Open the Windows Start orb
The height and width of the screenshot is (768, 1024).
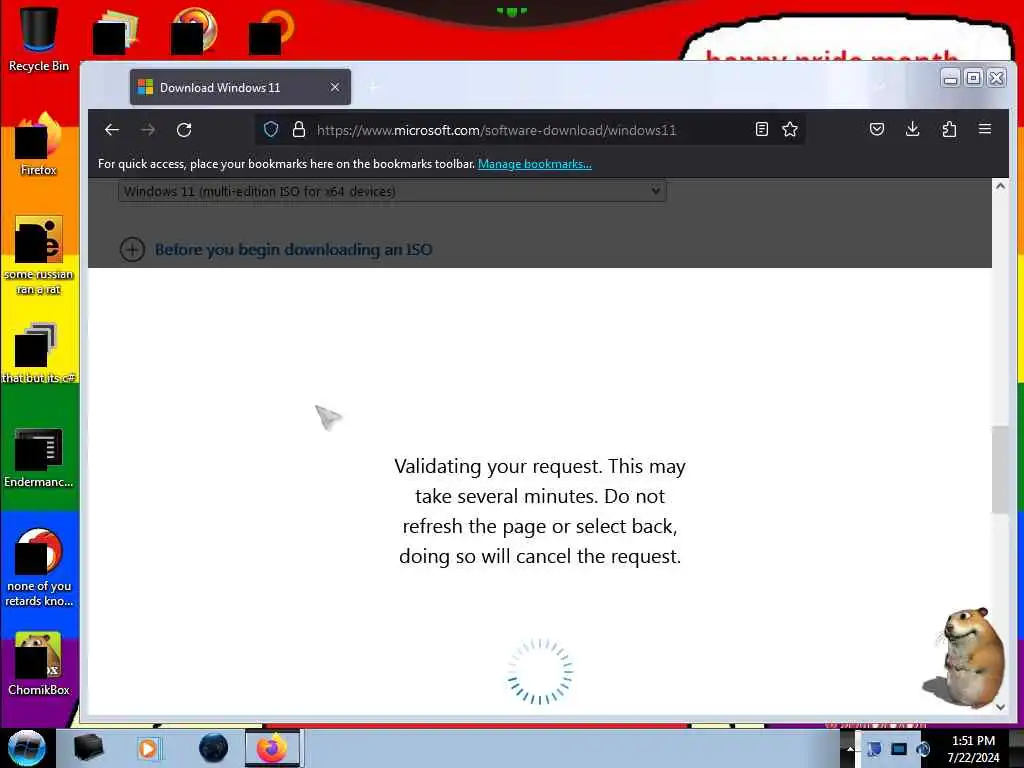pyautogui.click(x=27, y=748)
